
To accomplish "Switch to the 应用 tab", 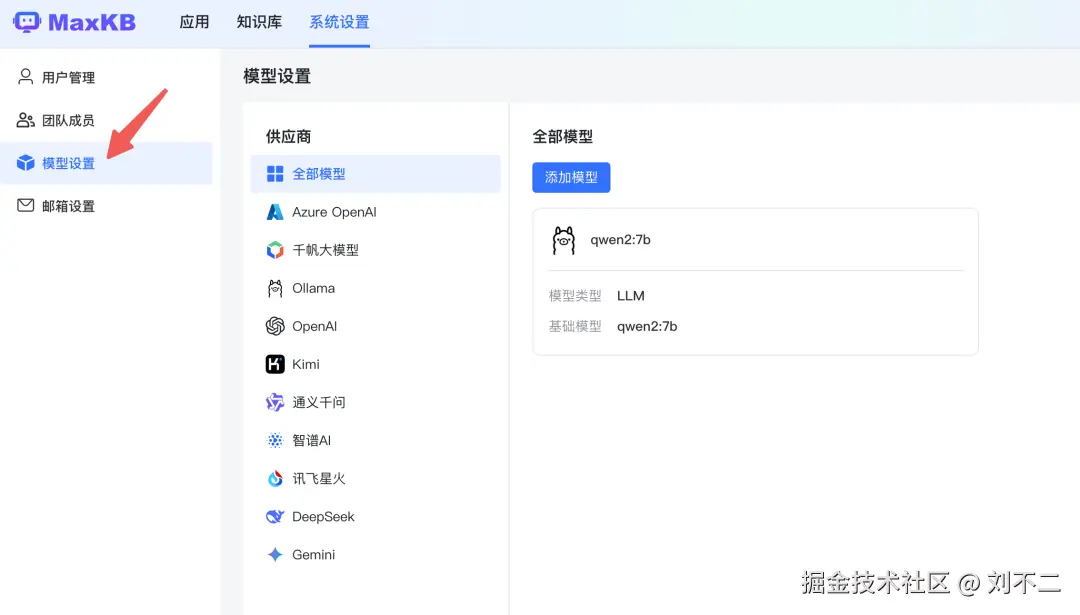I will [194, 21].
